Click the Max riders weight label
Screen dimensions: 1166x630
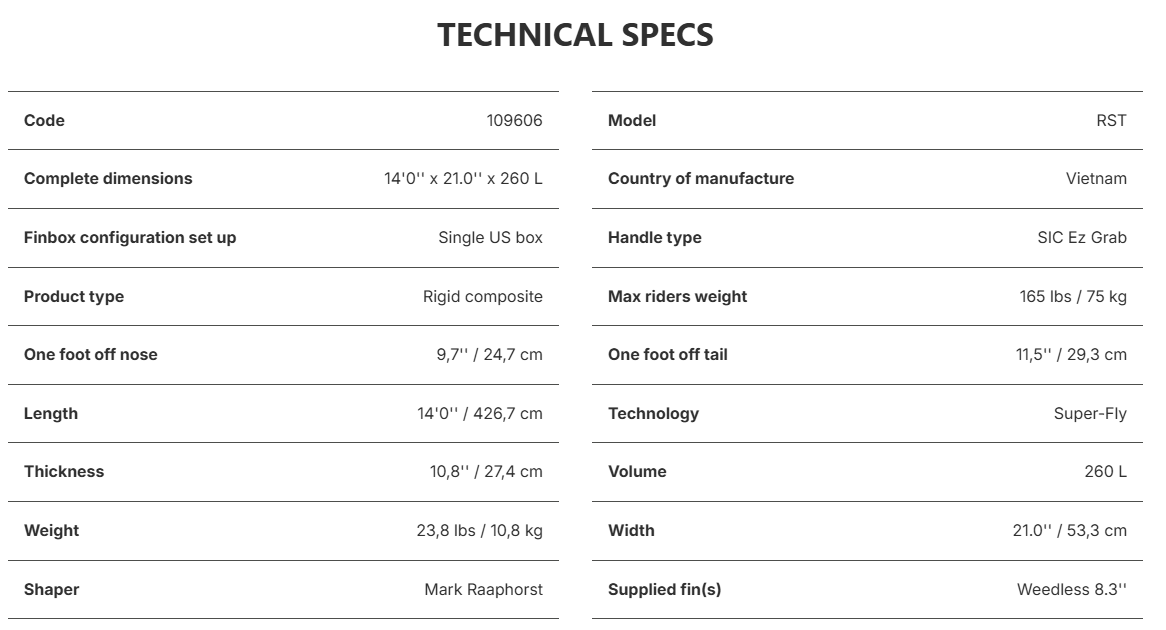point(677,296)
